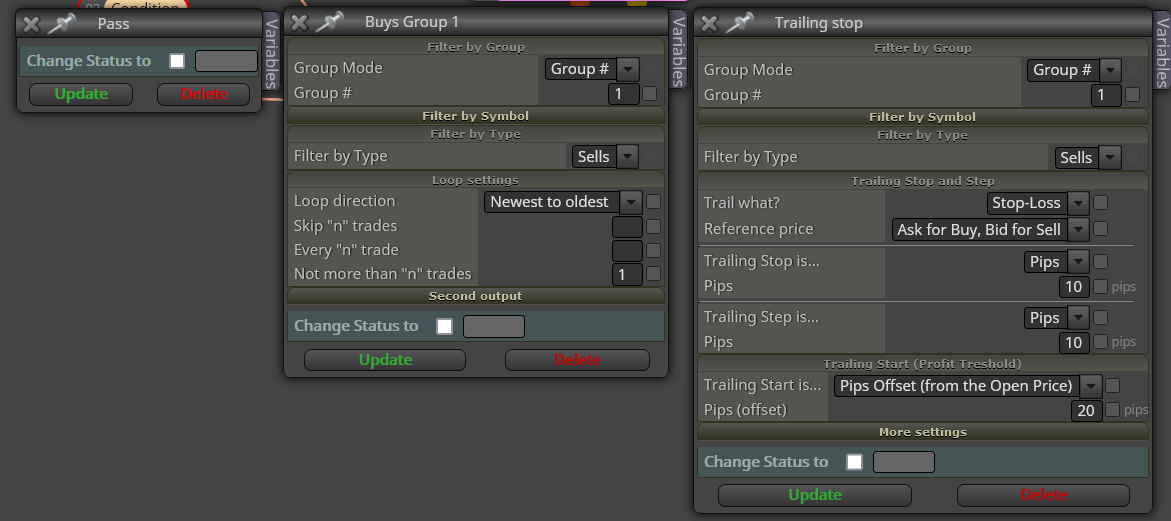Toggle Change Status checkbox in Trailing stop
This screenshot has width=1171, height=521.
tap(854, 462)
